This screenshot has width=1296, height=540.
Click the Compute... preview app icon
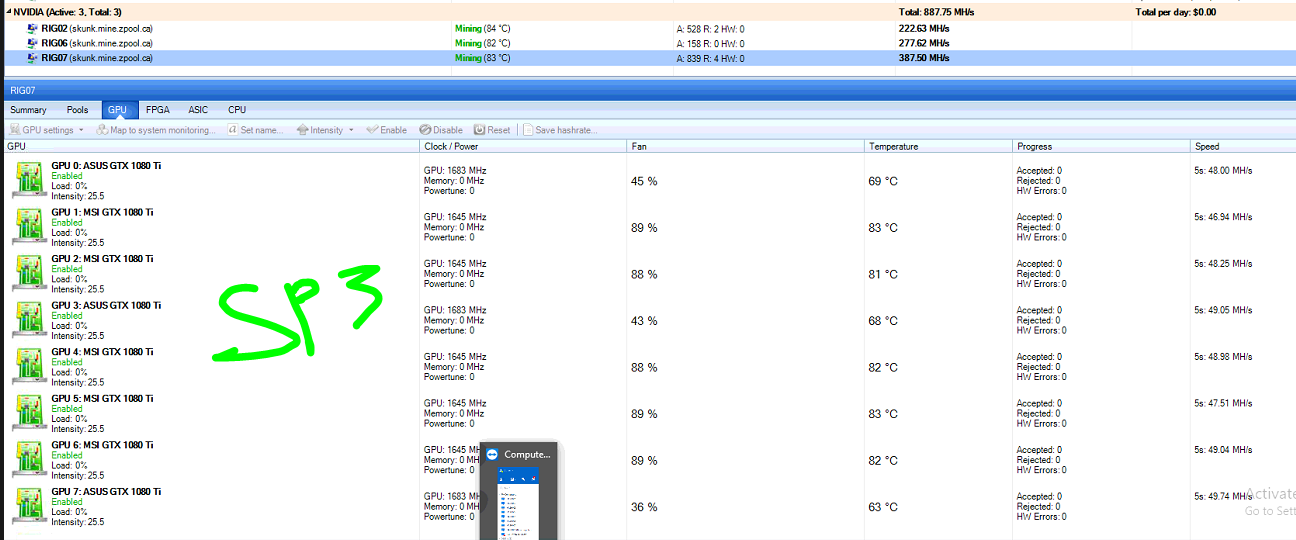coord(492,454)
